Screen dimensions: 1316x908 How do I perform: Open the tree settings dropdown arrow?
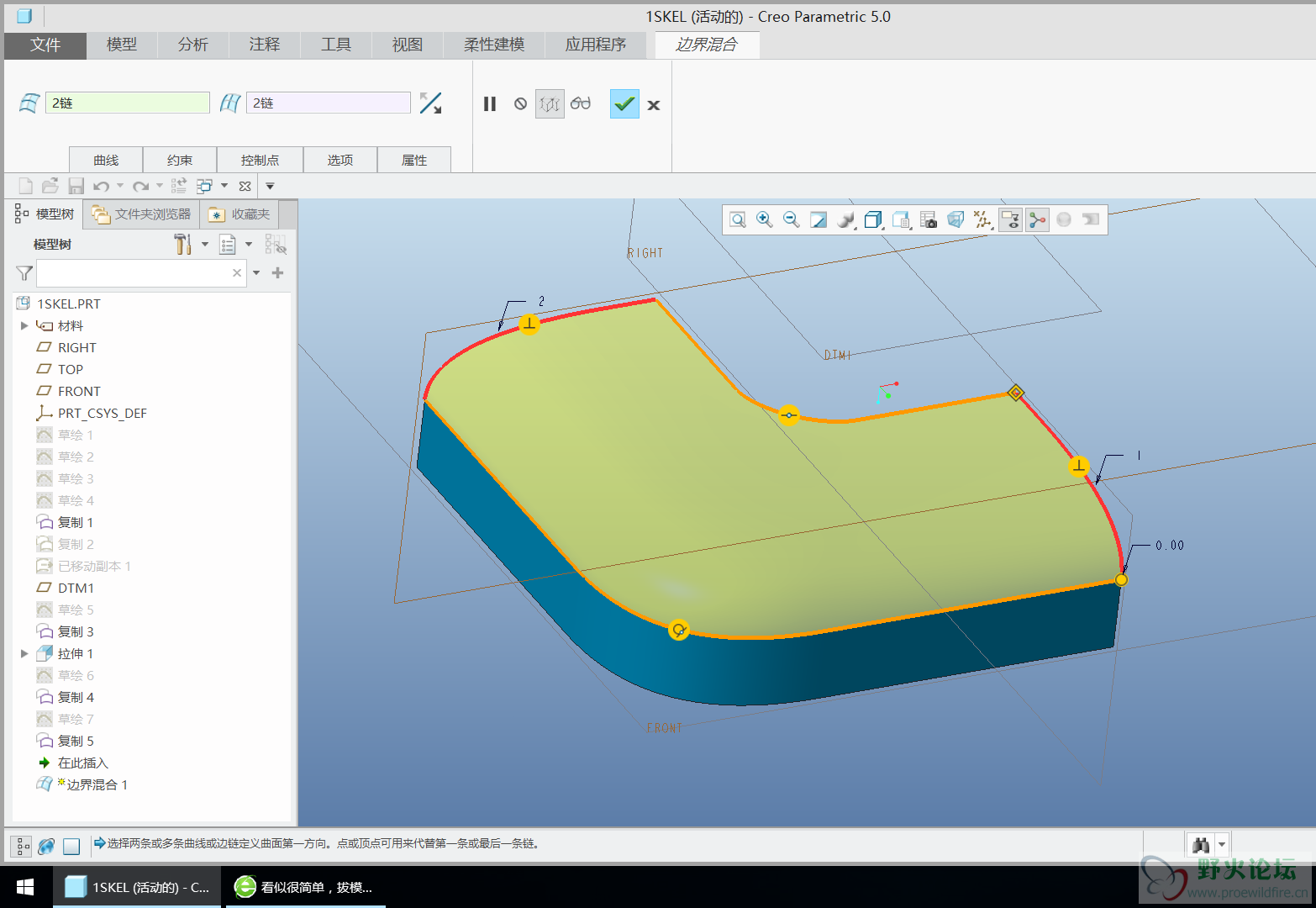tap(205, 245)
